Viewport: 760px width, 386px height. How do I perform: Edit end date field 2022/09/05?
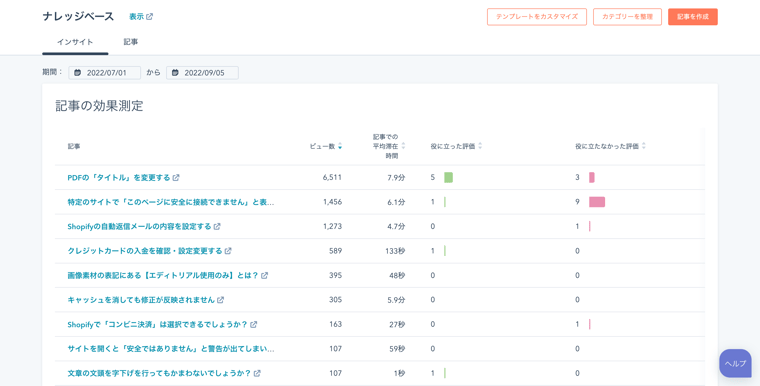(x=202, y=73)
